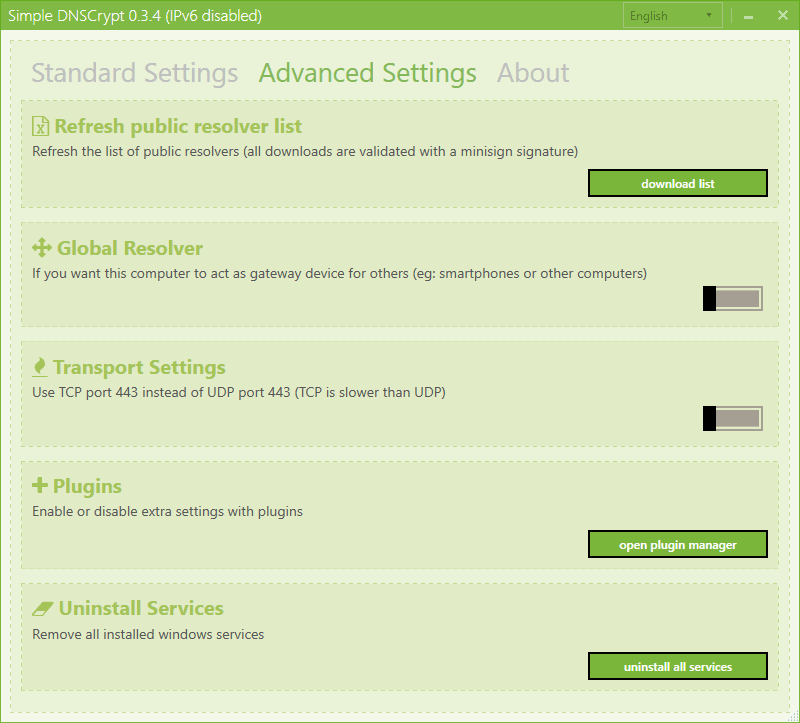Click the Simple DNSCrypt 0.3.4 window title
Screen dimensions: 800x723
[x=135, y=16]
